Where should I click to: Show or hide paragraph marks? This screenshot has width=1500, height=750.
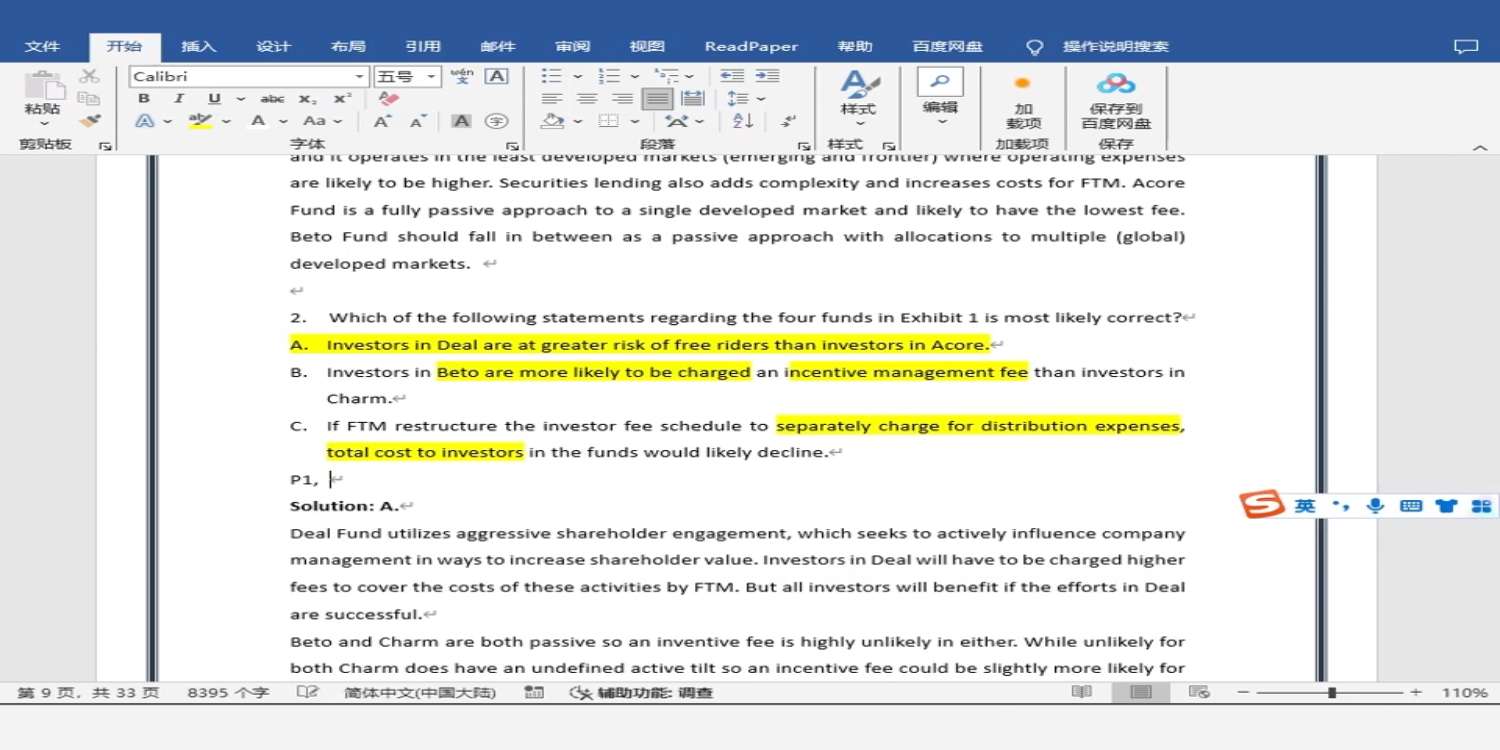(x=789, y=121)
